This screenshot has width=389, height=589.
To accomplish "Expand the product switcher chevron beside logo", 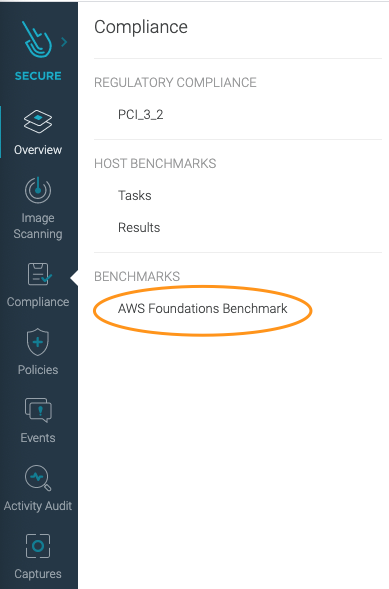I will pyautogui.click(x=64, y=42).
